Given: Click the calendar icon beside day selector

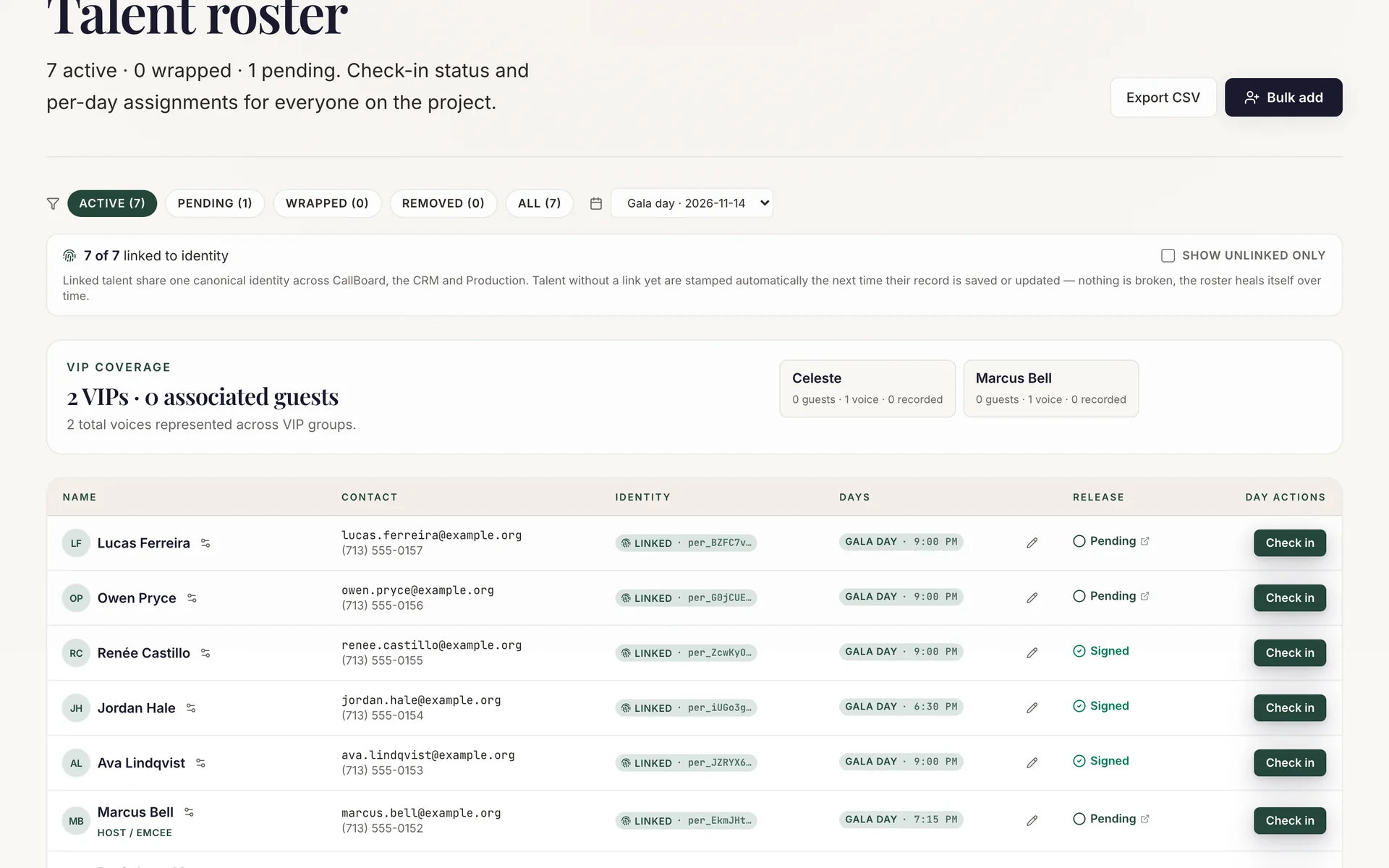Looking at the screenshot, I should (x=596, y=204).
